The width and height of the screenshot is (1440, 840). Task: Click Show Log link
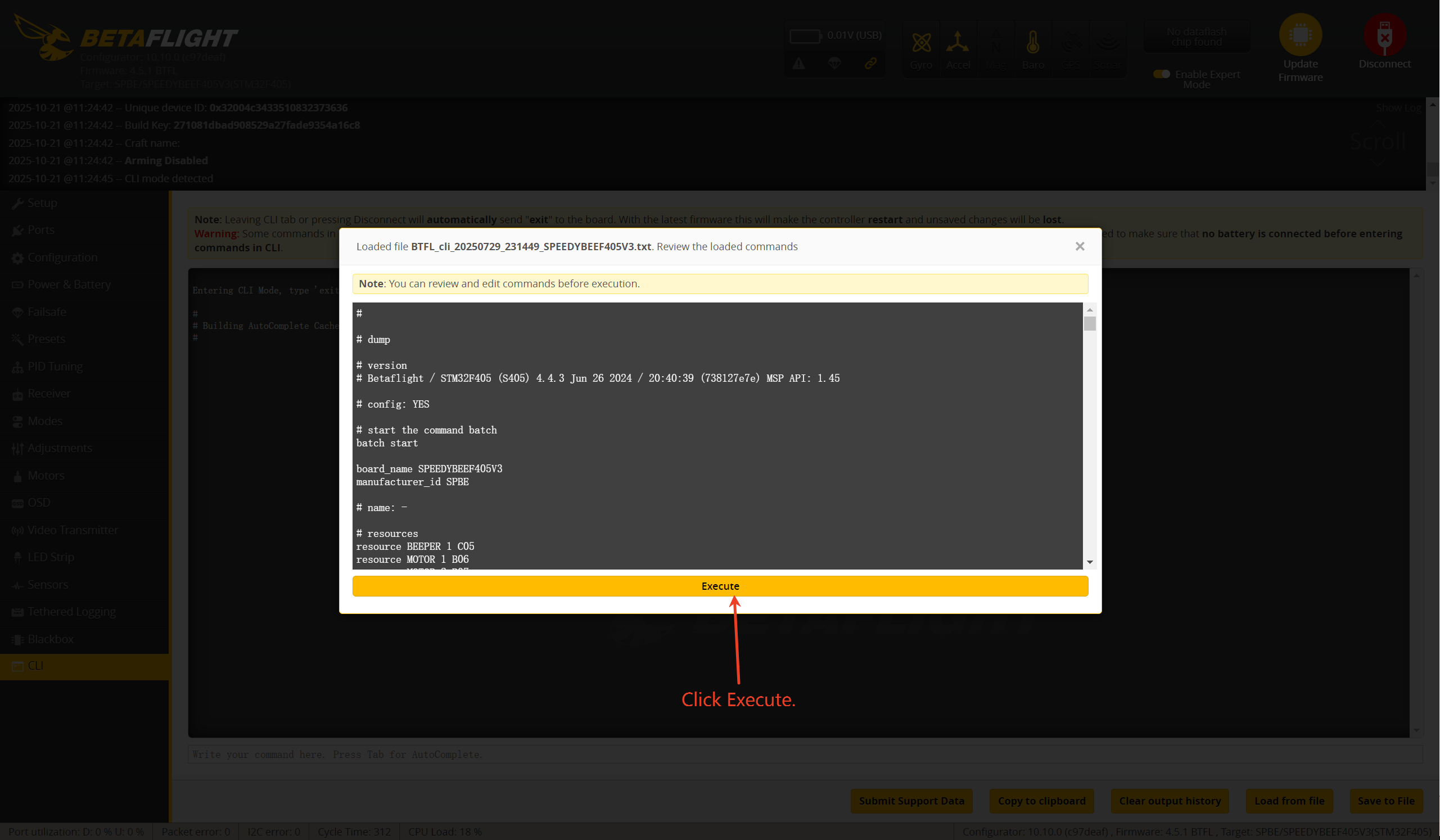click(1398, 107)
